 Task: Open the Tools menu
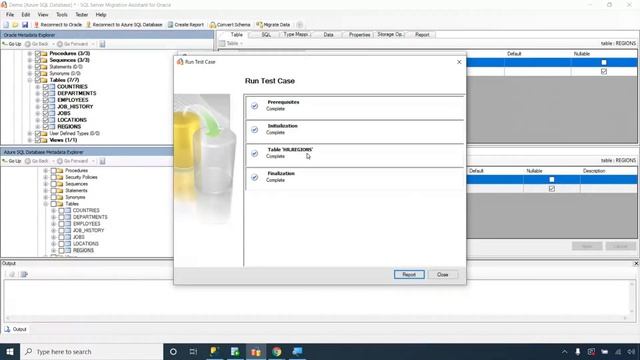pos(62,15)
